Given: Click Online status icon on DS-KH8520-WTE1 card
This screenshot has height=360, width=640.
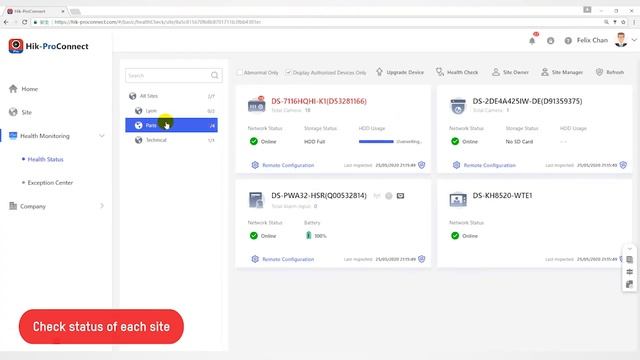Looking at the screenshot, I should pos(455,236).
